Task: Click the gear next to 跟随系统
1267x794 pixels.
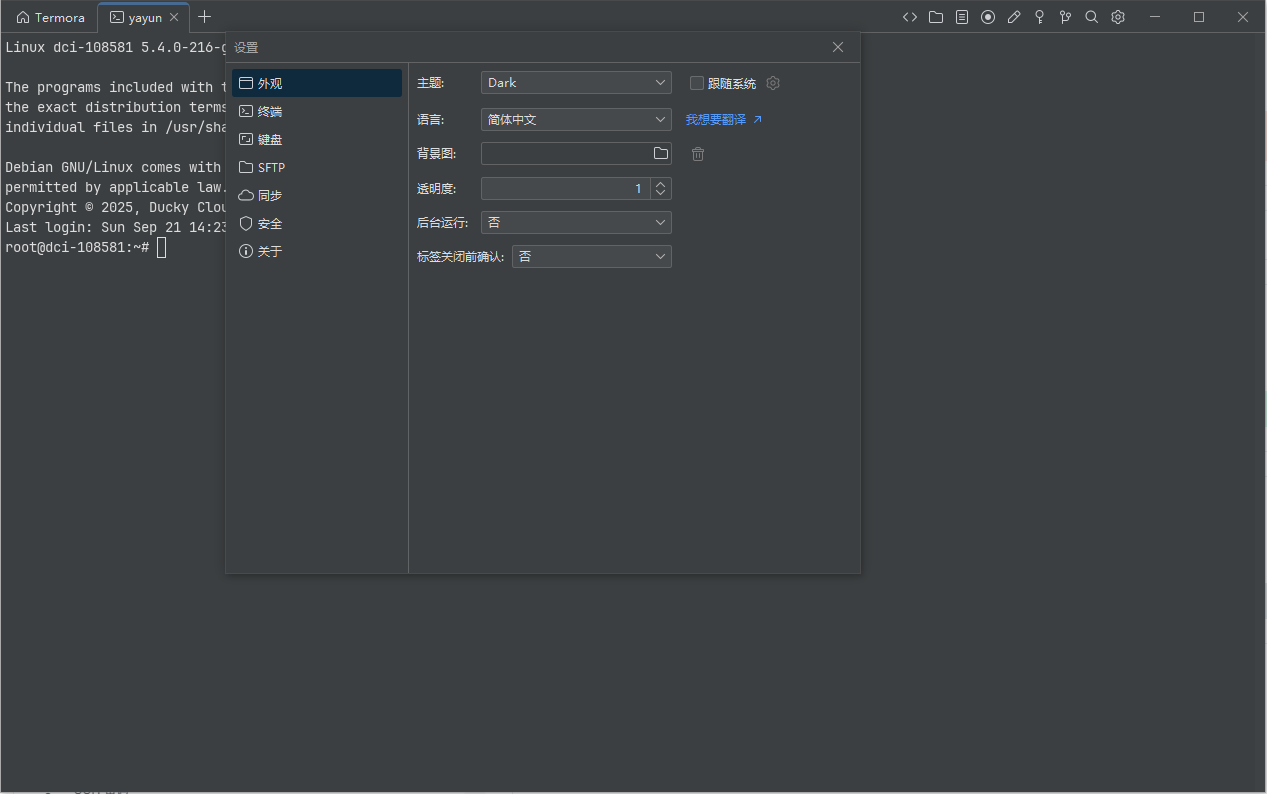Action: point(772,83)
